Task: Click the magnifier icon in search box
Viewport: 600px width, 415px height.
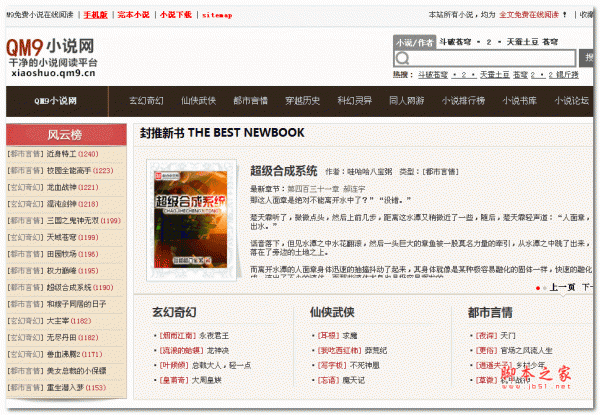Action: click(x=402, y=59)
